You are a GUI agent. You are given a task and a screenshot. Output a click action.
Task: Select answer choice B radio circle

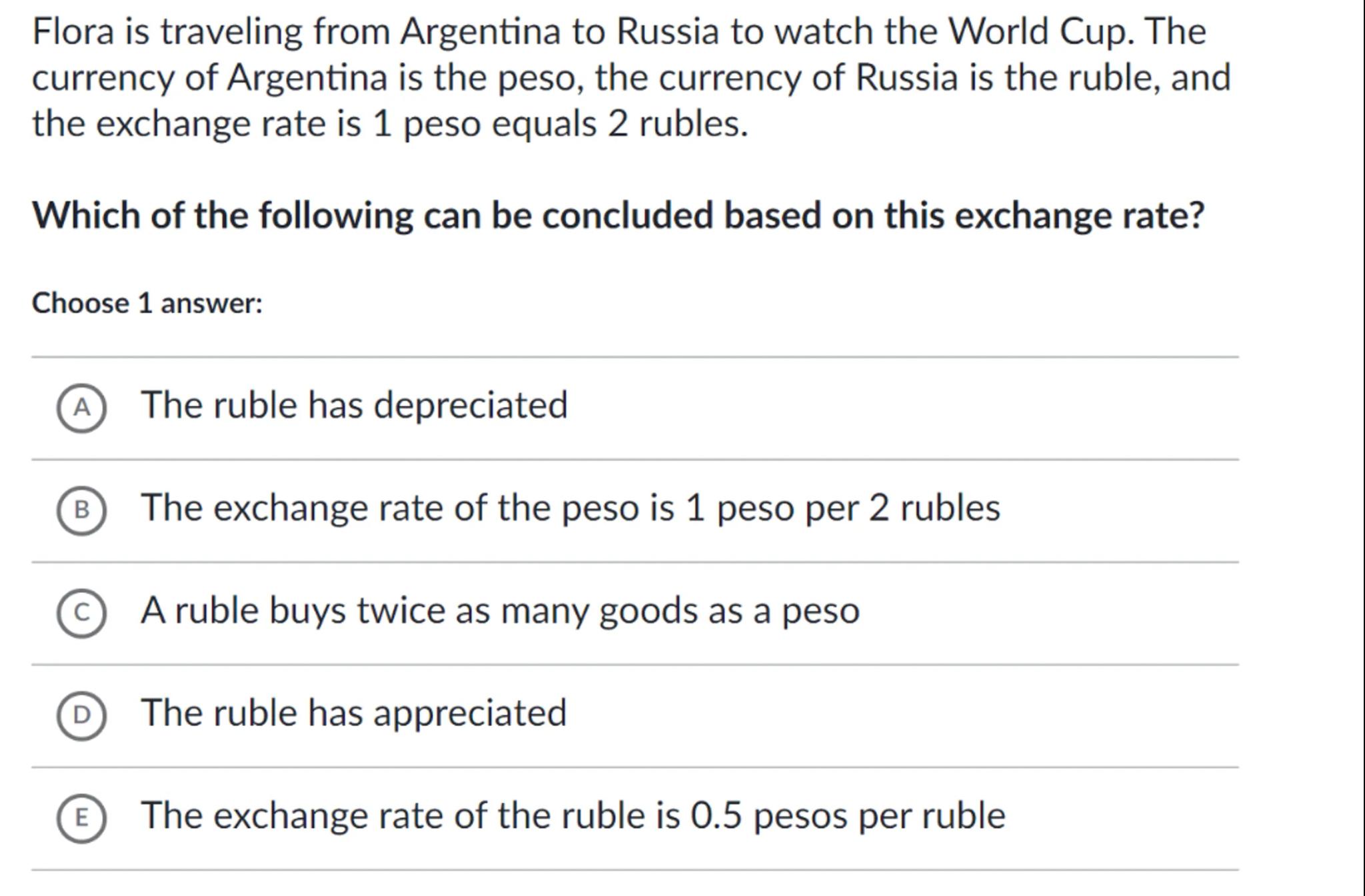(x=81, y=510)
